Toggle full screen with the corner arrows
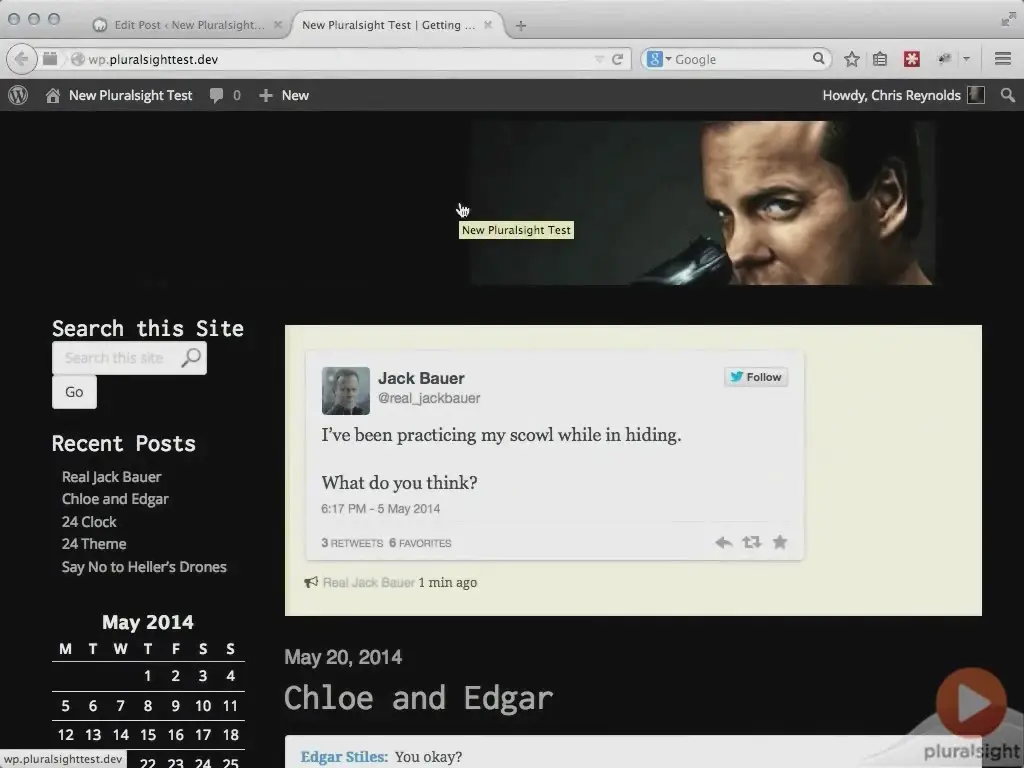Viewport: 1024px width, 768px height. pyautogui.click(x=1008, y=20)
